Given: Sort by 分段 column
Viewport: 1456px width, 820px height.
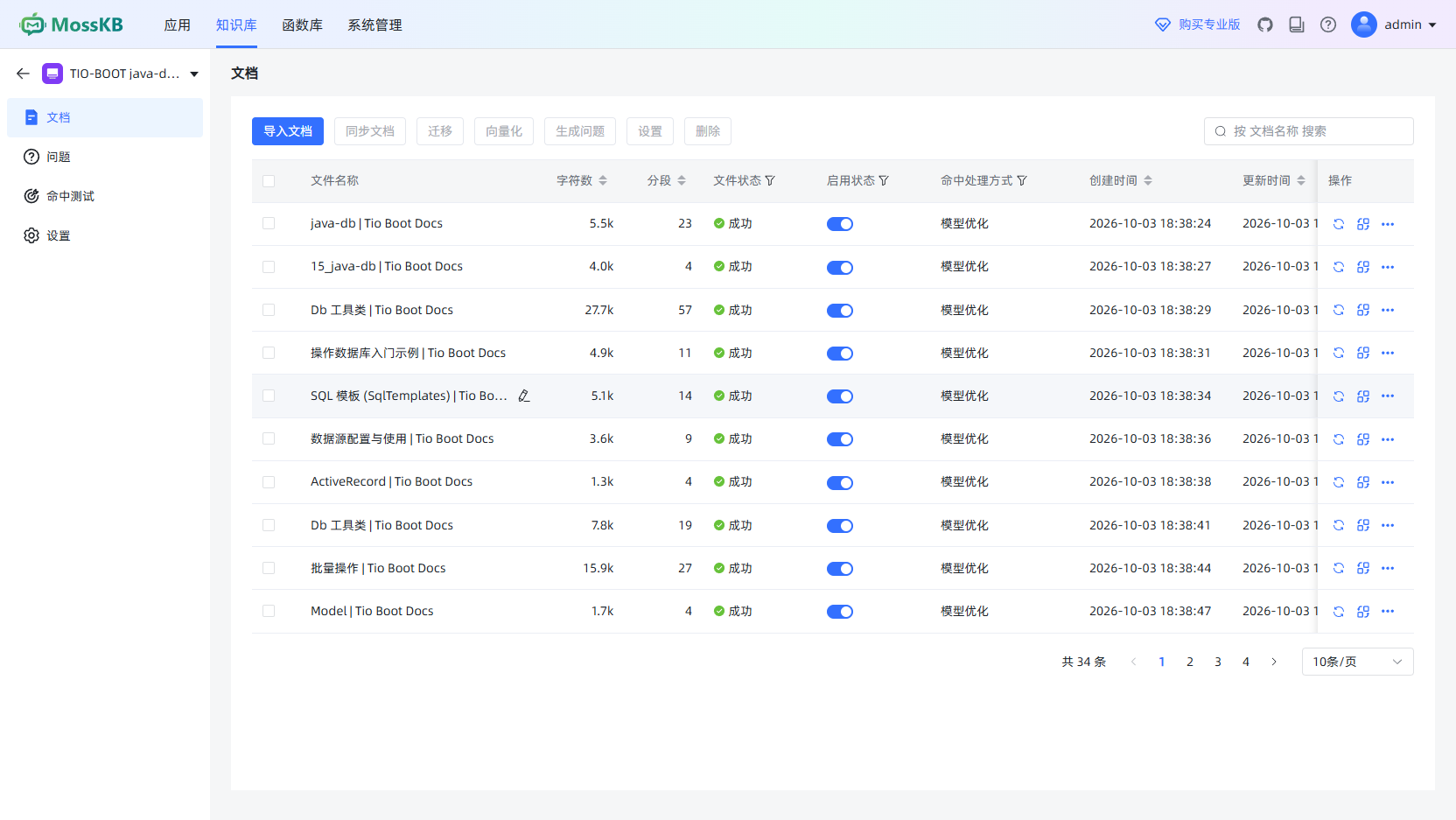Looking at the screenshot, I should tap(682, 180).
